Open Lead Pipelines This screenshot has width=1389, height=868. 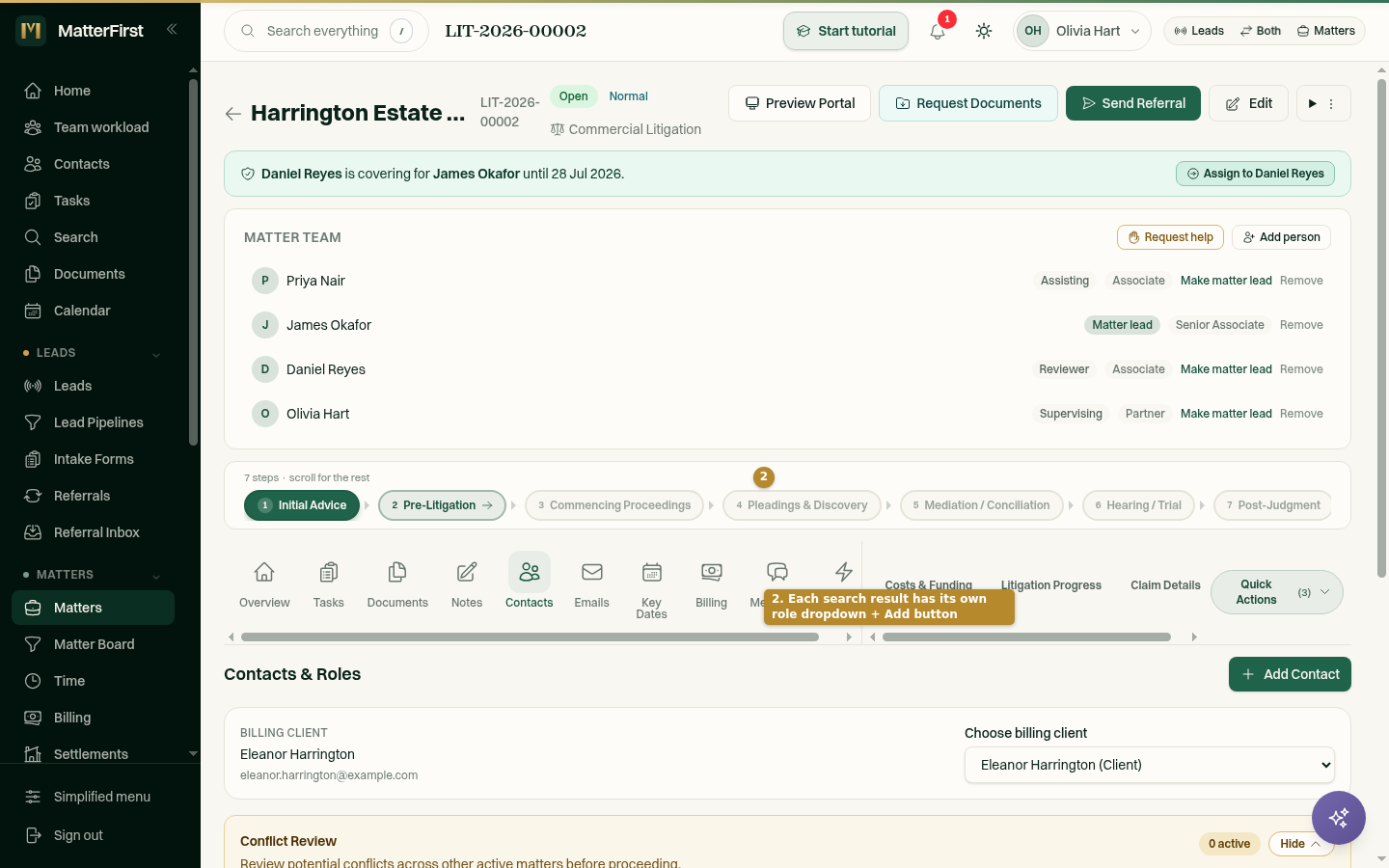pyautogui.click(x=94, y=422)
